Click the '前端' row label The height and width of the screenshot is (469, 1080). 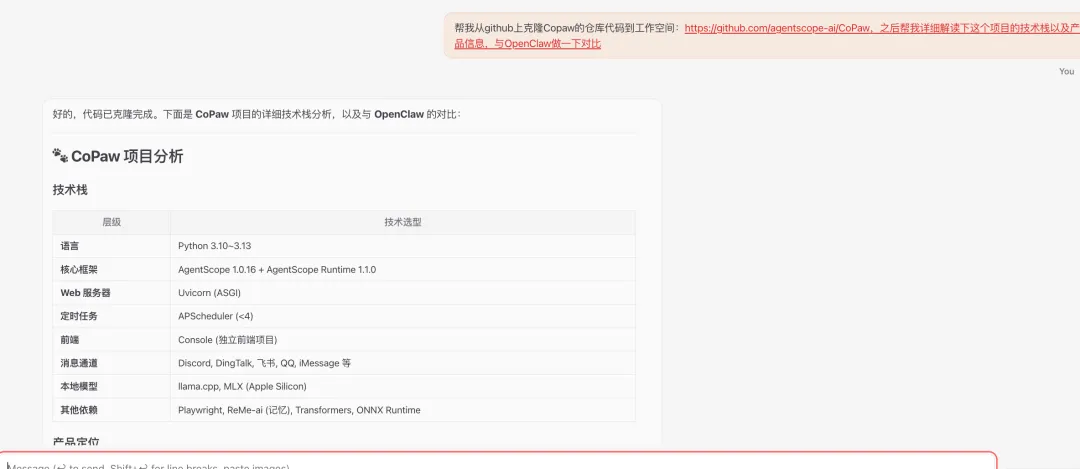click(x=69, y=340)
